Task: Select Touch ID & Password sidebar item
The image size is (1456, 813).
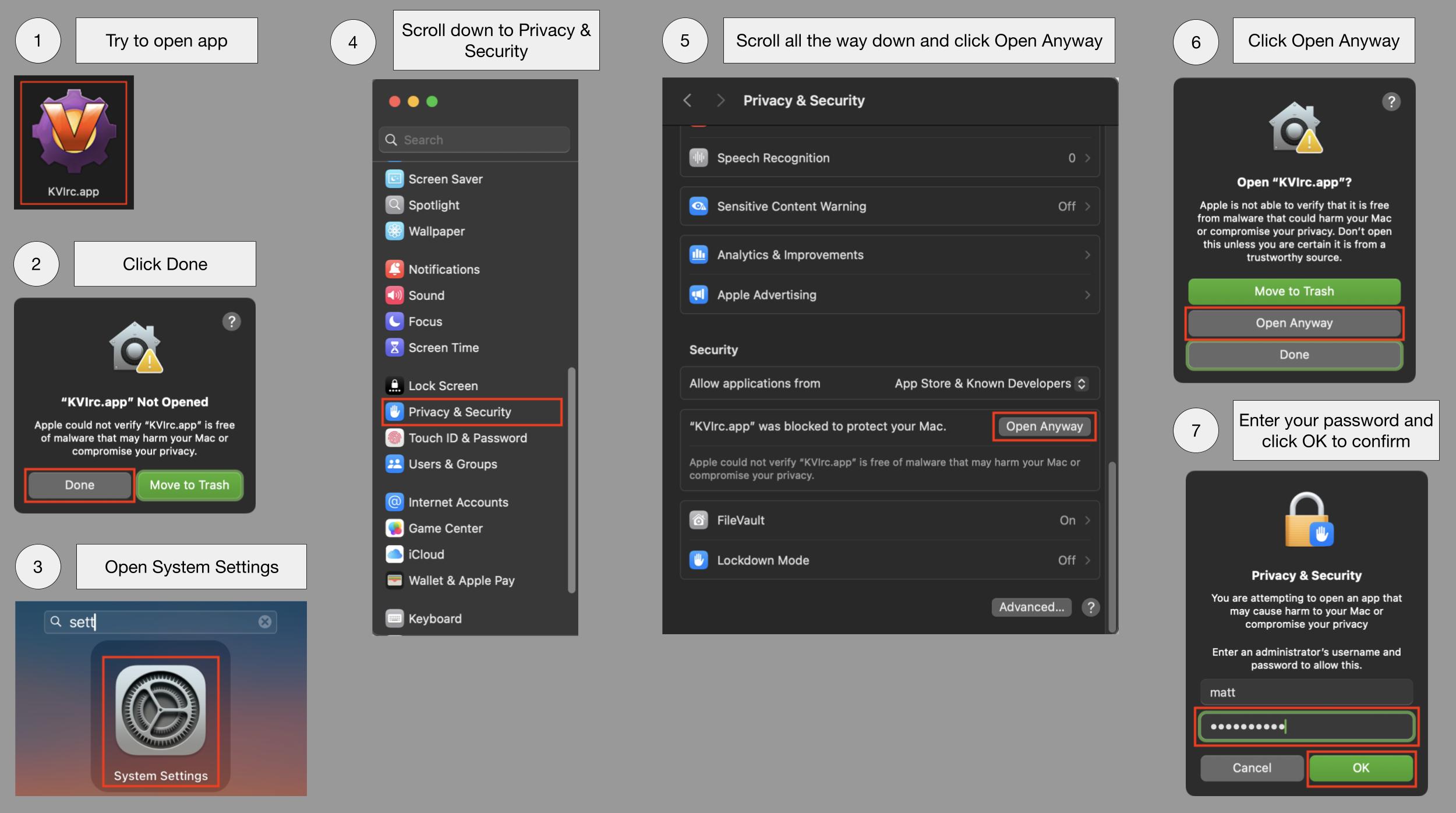Action: coord(472,438)
